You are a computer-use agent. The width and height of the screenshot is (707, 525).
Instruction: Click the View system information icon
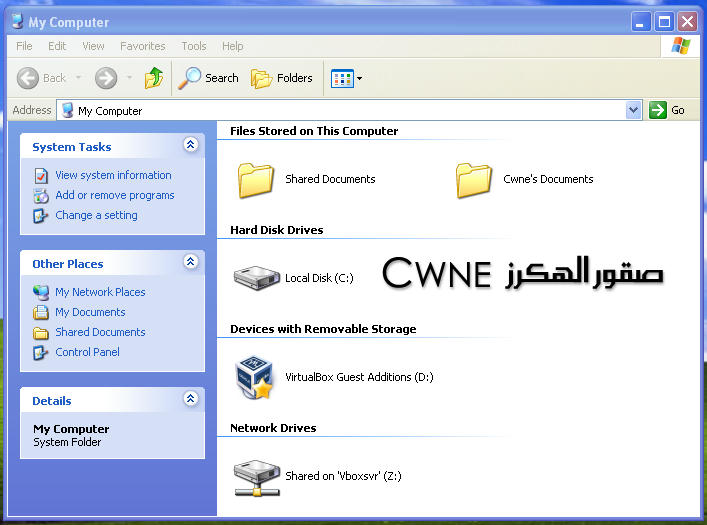coord(41,175)
